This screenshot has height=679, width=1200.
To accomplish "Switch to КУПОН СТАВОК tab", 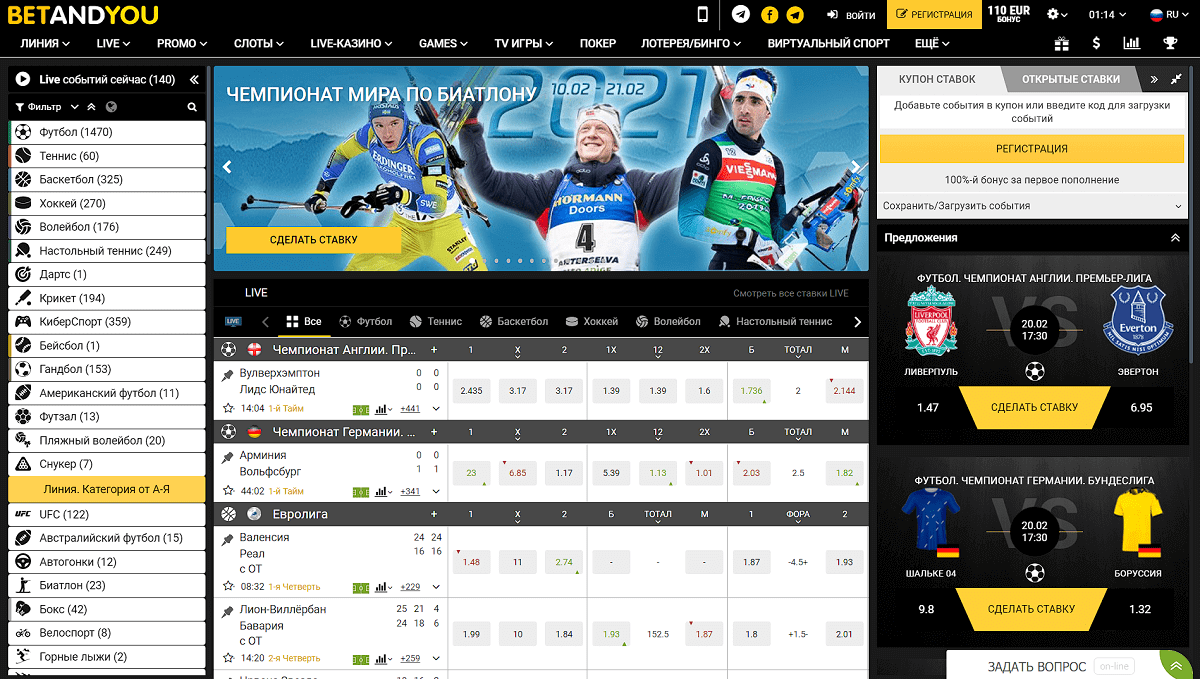I will pyautogui.click(x=937, y=79).
